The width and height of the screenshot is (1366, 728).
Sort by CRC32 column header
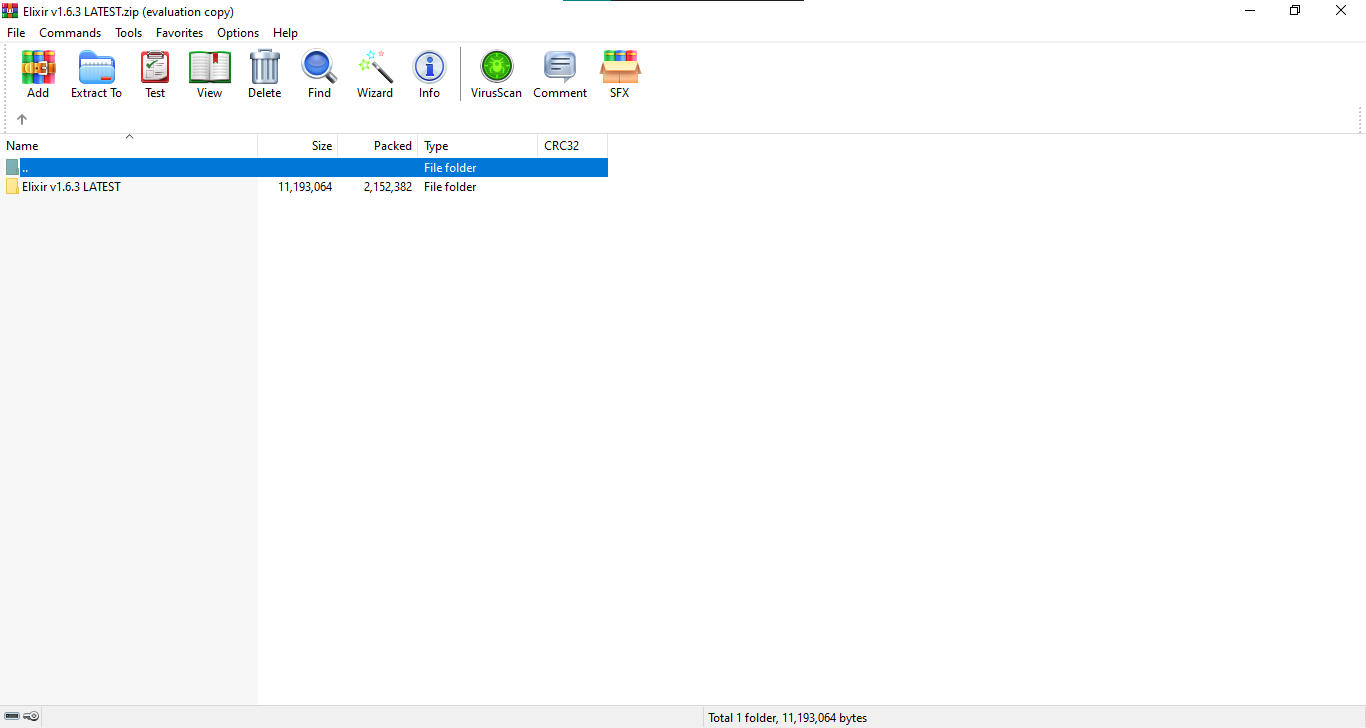coord(573,146)
